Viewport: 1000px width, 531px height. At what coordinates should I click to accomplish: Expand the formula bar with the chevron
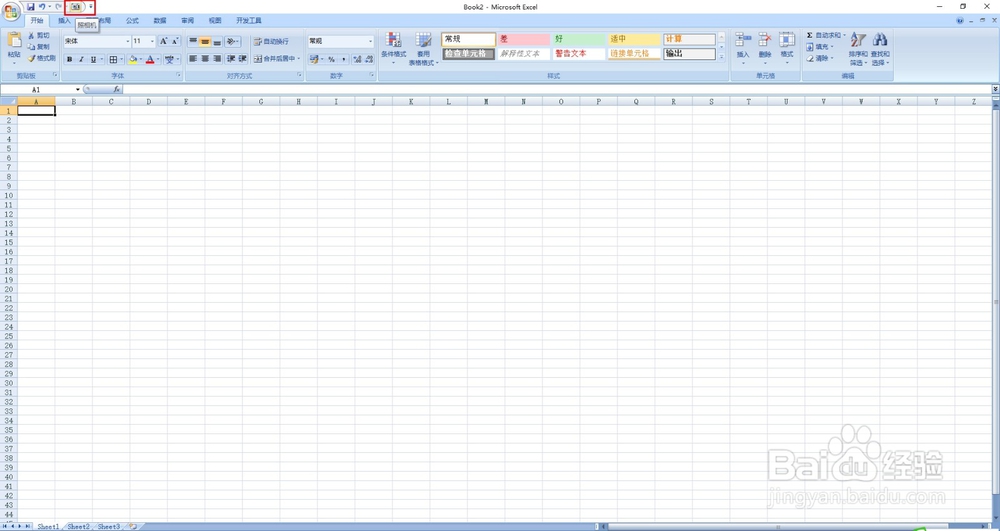996,89
